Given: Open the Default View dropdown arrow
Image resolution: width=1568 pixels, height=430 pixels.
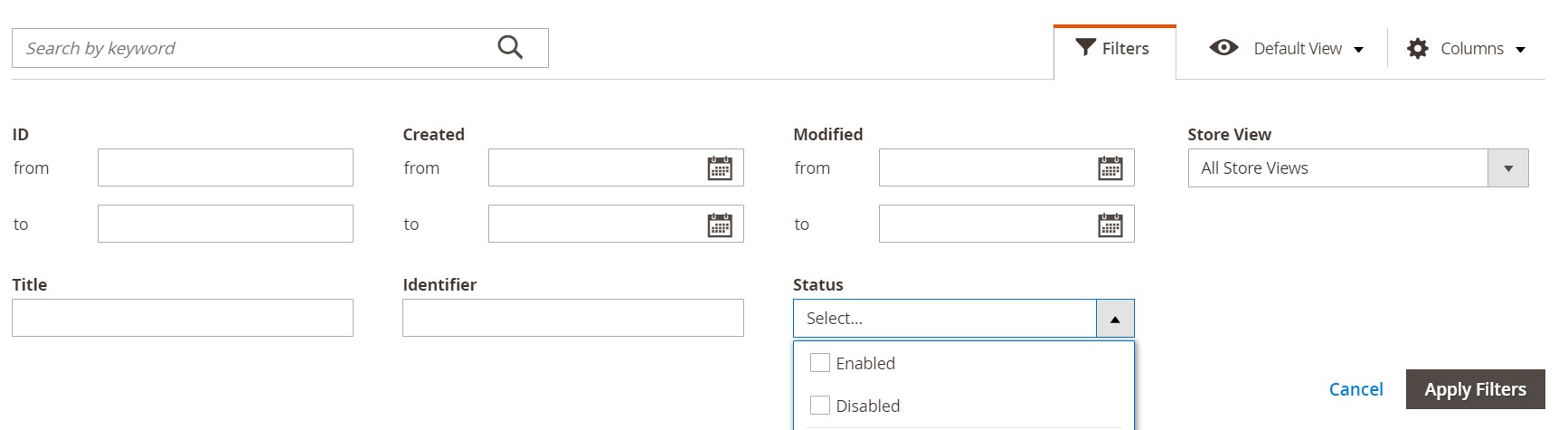Looking at the screenshot, I should tap(1358, 50).
